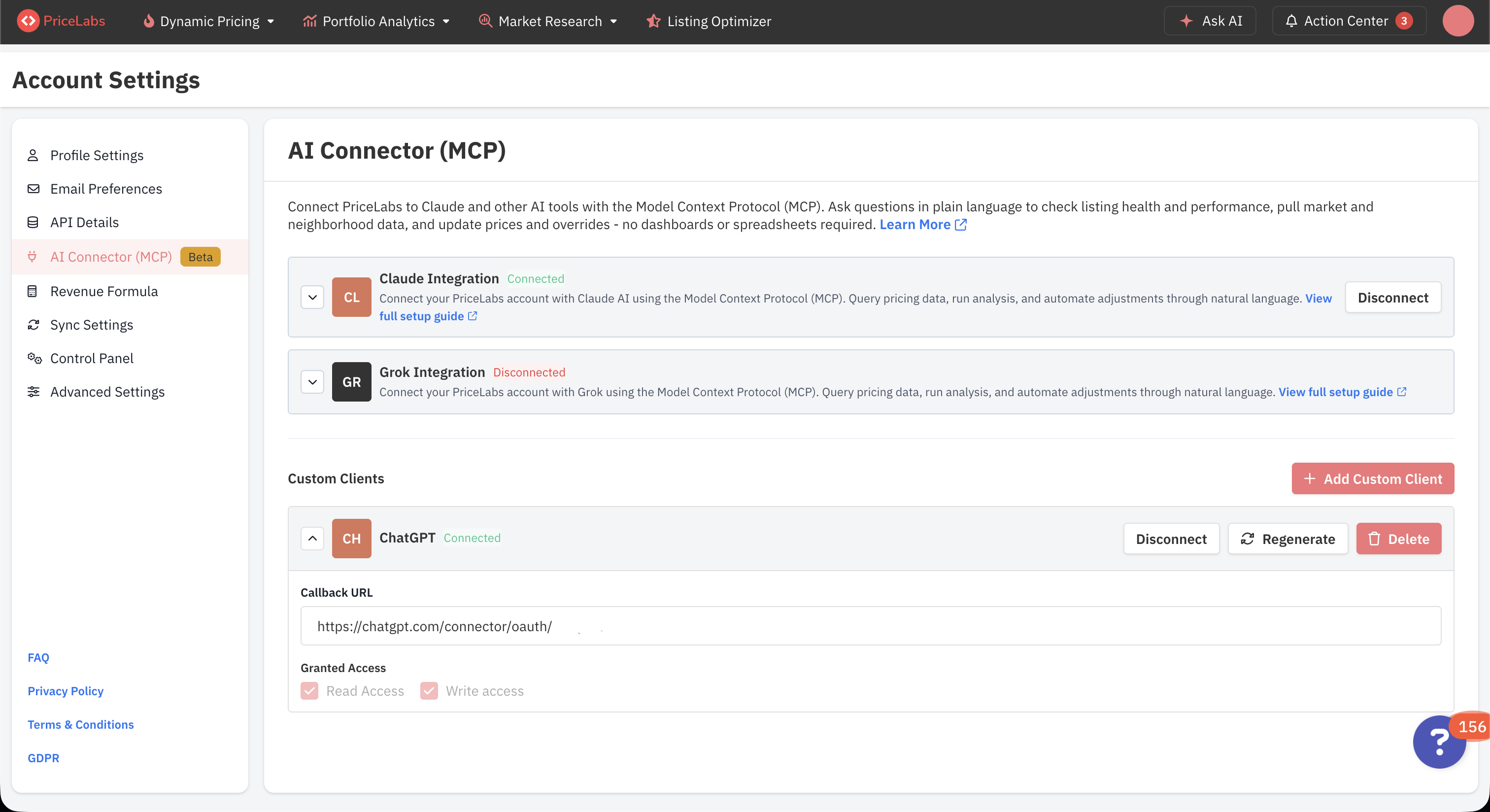Open the GDPR link
1490x812 pixels.
[x=43, y=758]
